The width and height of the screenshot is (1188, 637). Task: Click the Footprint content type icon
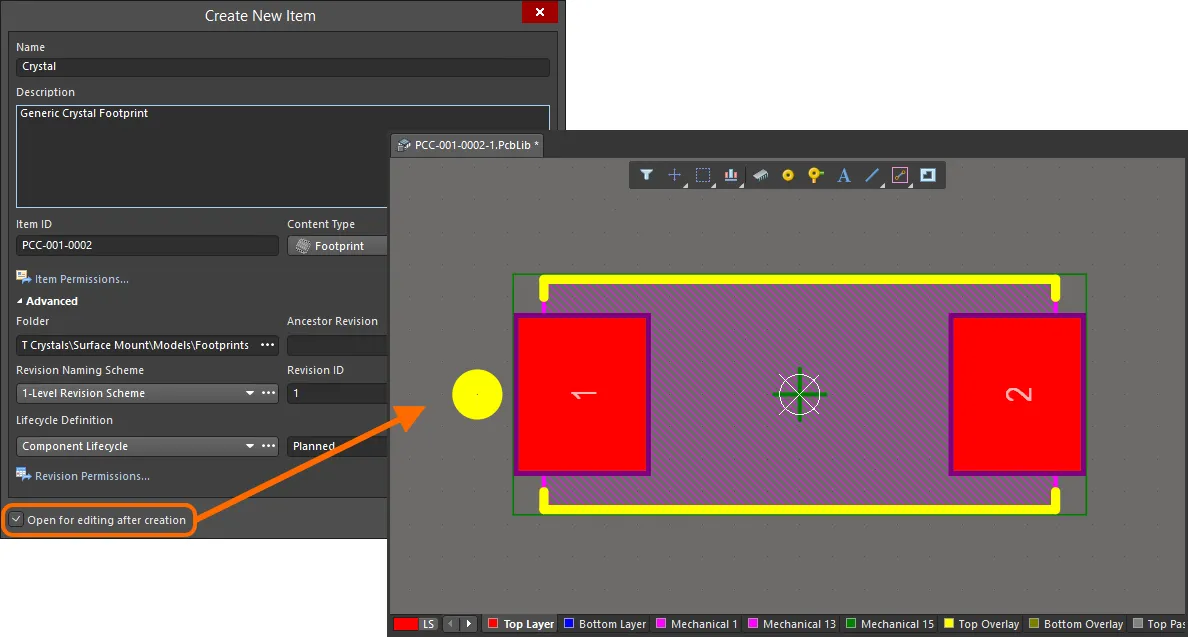tap(303, 246)
